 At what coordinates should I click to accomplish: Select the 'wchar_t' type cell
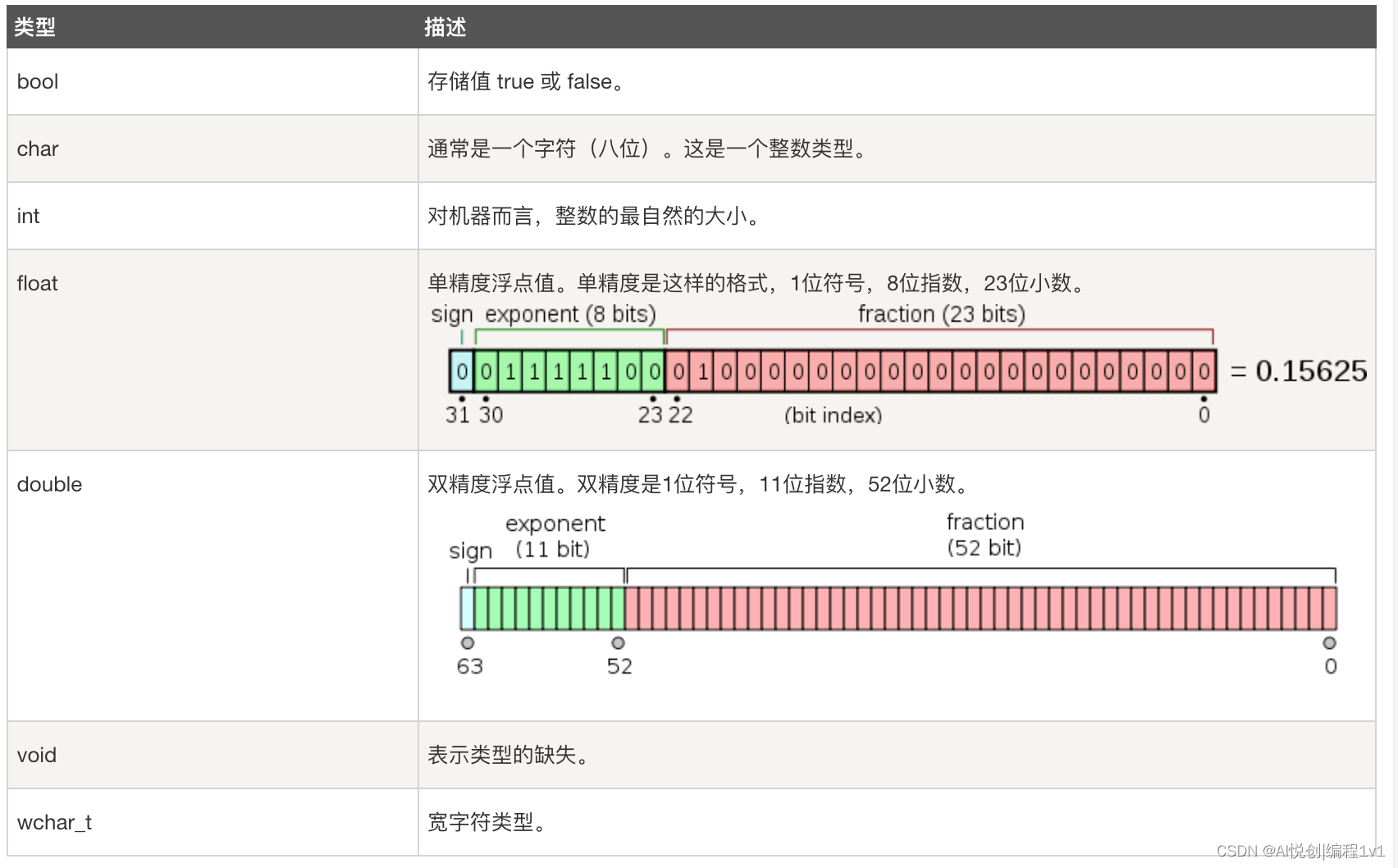pos(212,822)
